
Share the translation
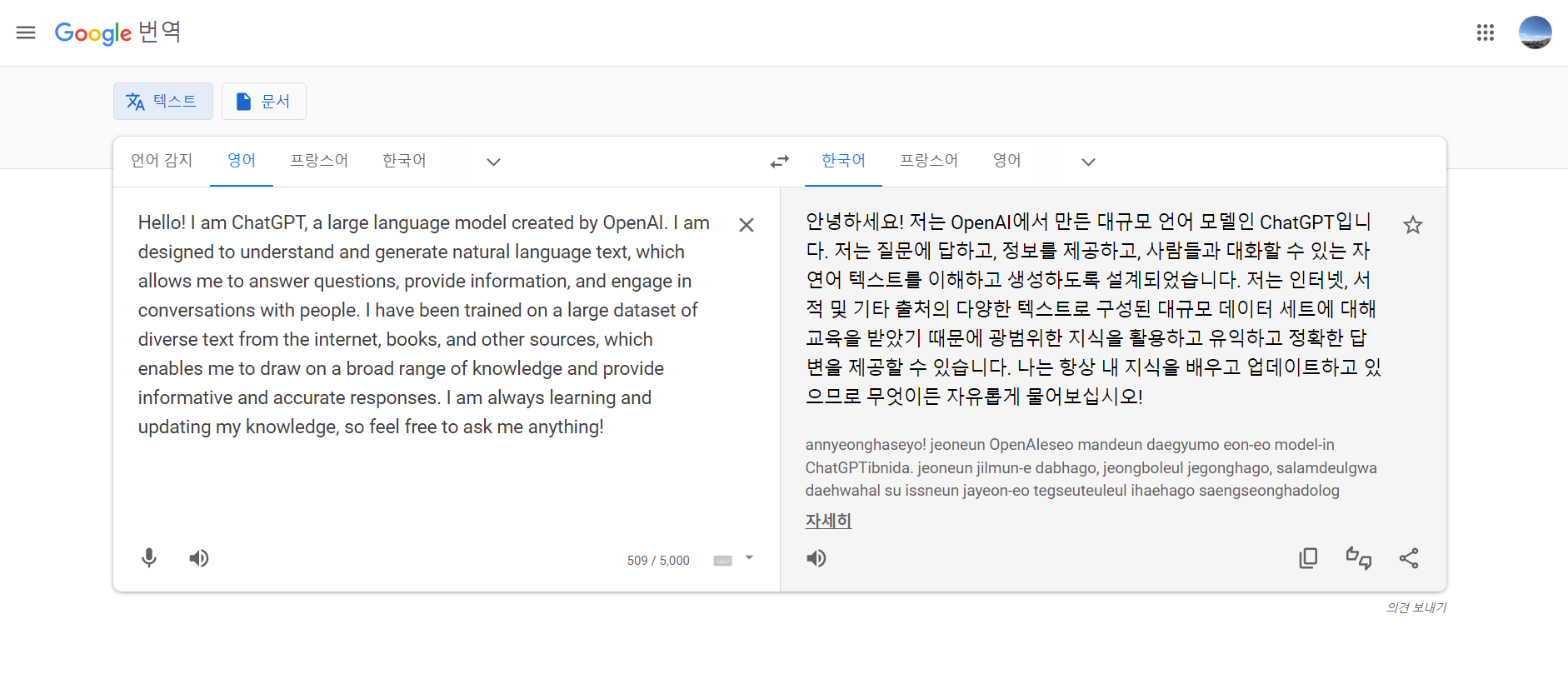click(1409, 558)
